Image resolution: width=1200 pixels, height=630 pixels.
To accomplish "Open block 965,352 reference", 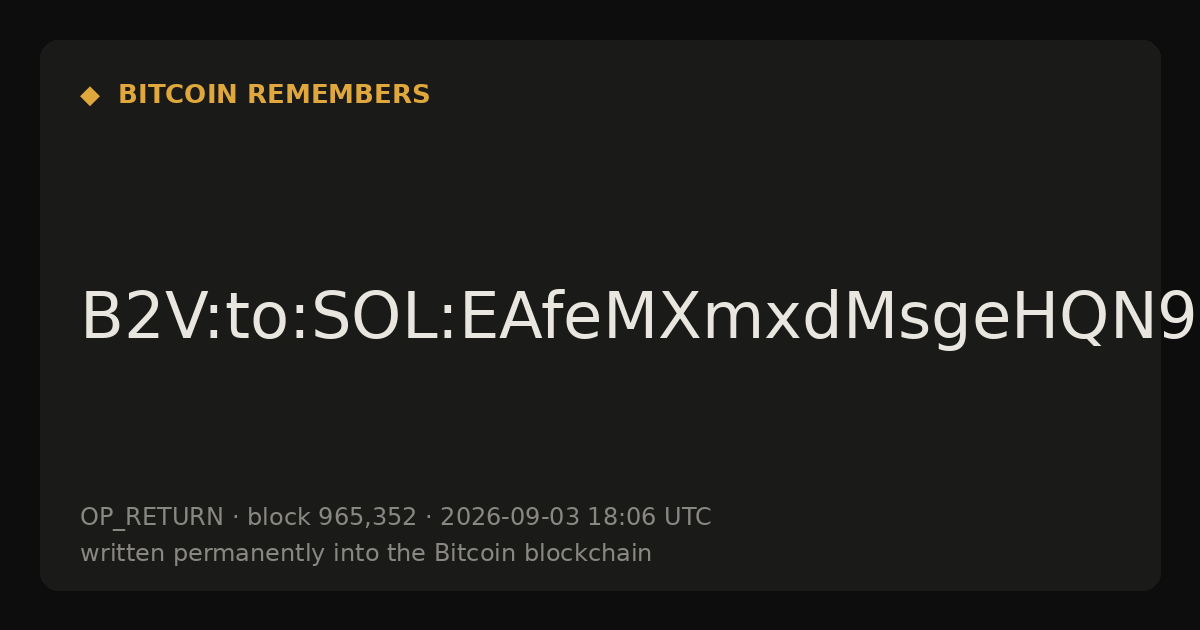I will pyautogui.click(x=331, y=517).
